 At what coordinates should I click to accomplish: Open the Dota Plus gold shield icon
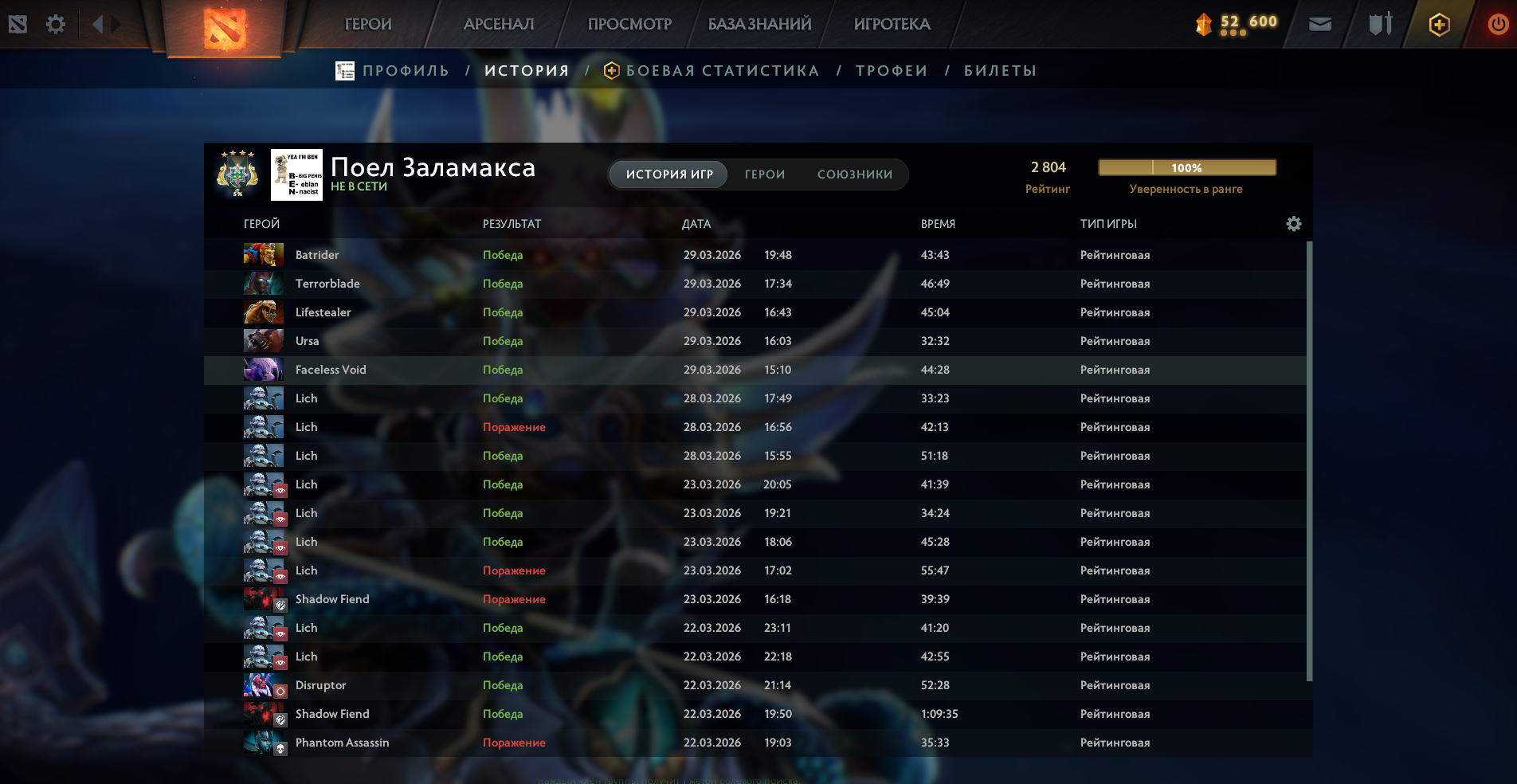[1439, 25]
